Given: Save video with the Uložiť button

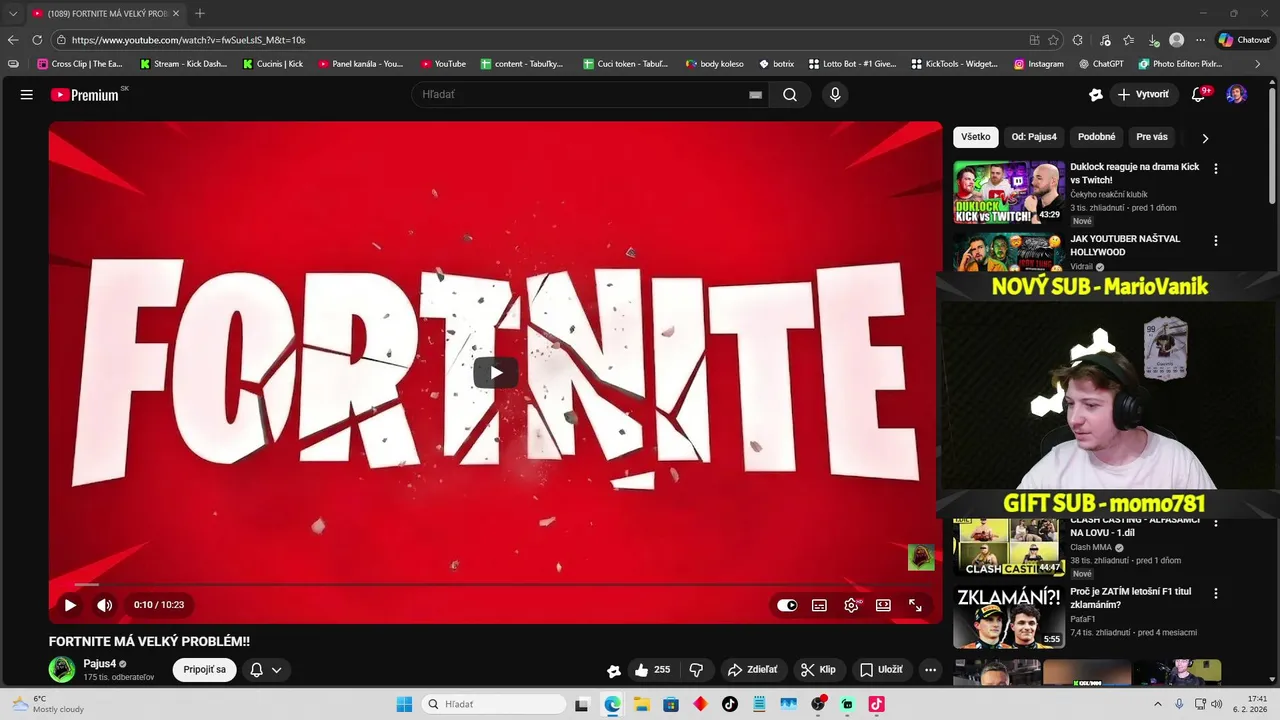Looking at the screenshot, I should (x=881, y=670).
